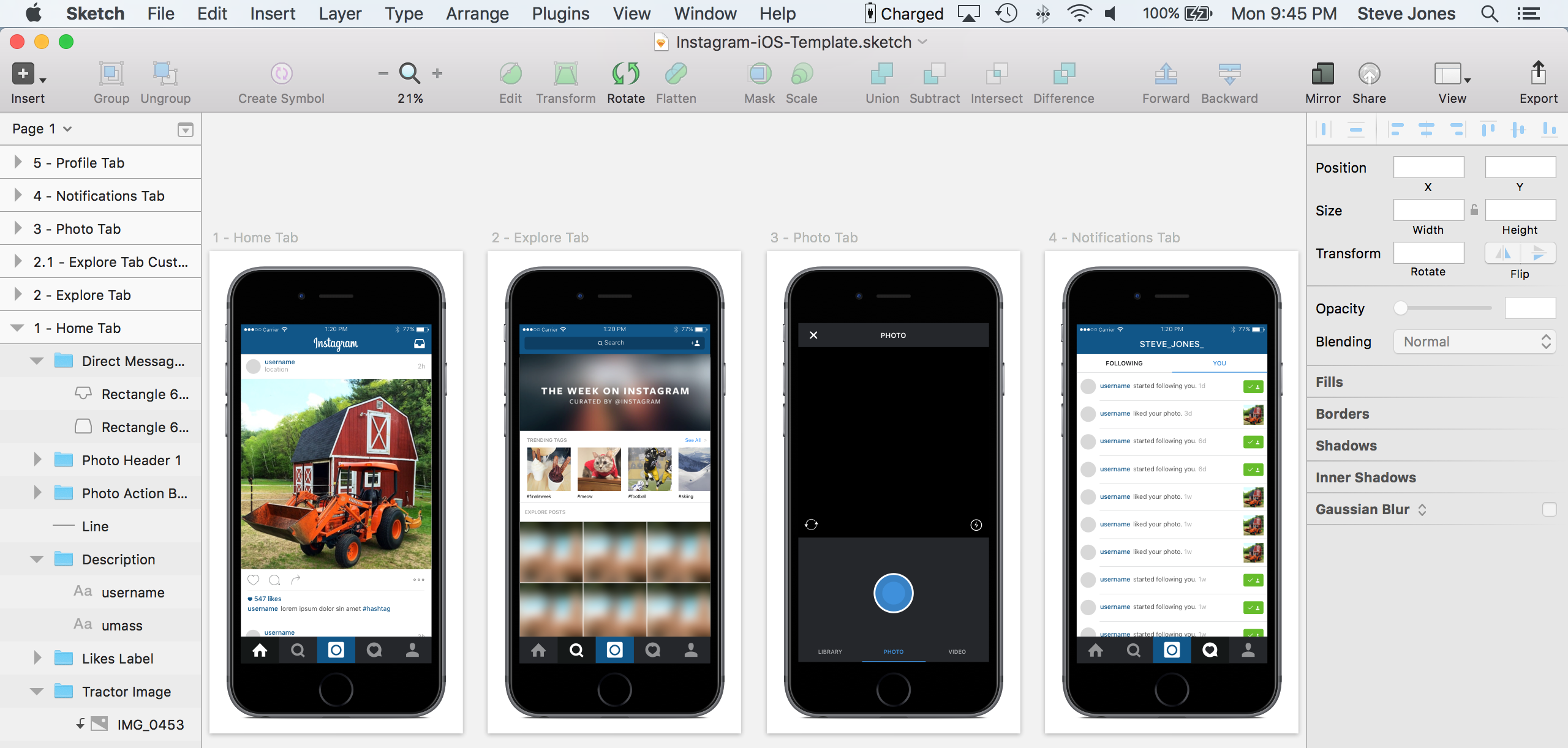This screenshot has width=1568, height=748.
Task: Enable the Gaussian Blur checkbox
Action: tap(1549, 509)
